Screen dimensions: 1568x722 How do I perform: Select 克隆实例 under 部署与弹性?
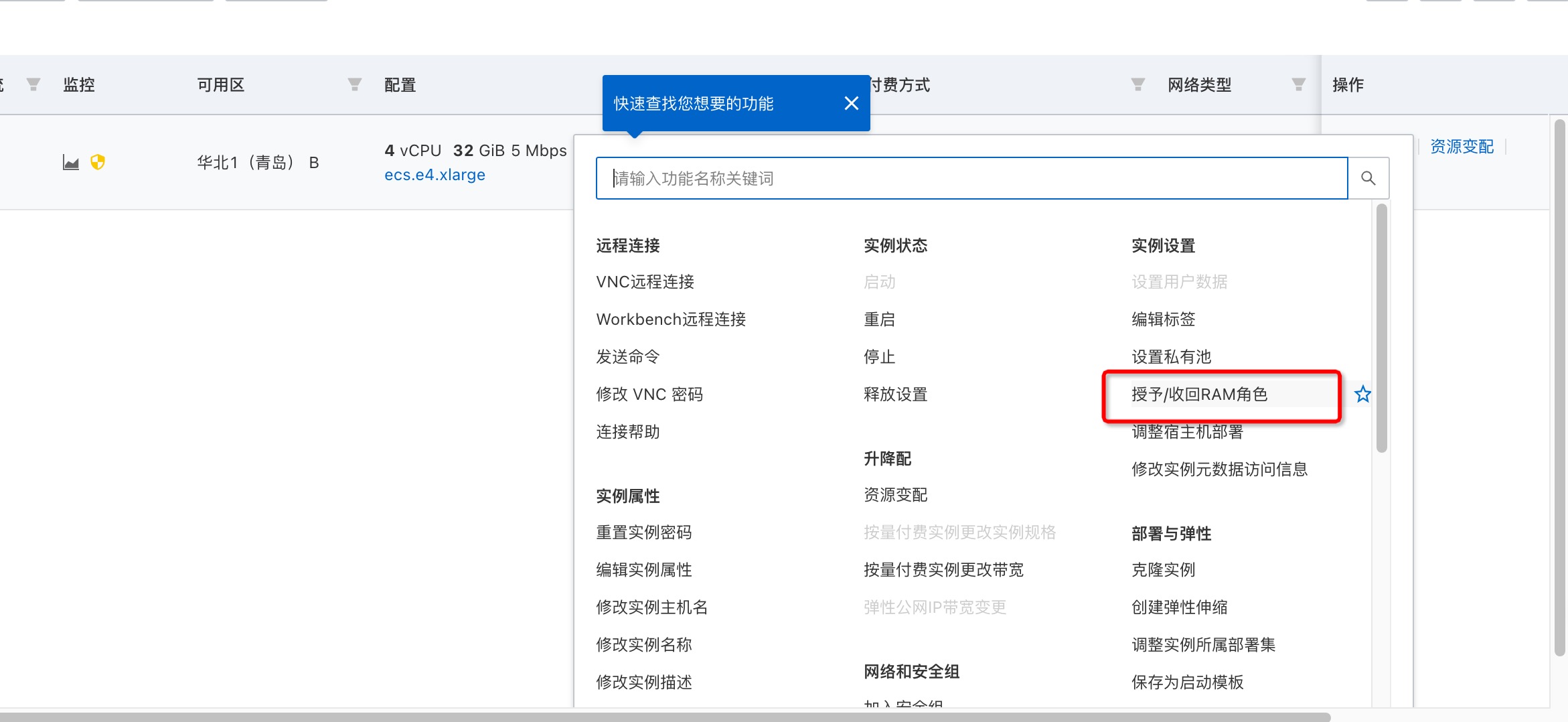[1164, 570]
